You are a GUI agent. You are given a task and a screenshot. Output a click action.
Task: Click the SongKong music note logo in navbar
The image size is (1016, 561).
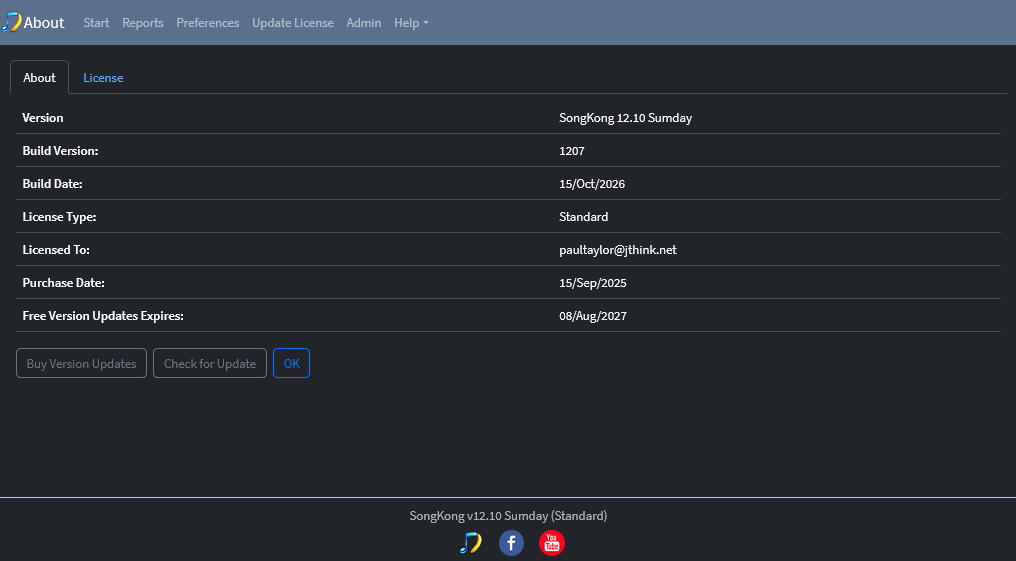click(11, 23)
